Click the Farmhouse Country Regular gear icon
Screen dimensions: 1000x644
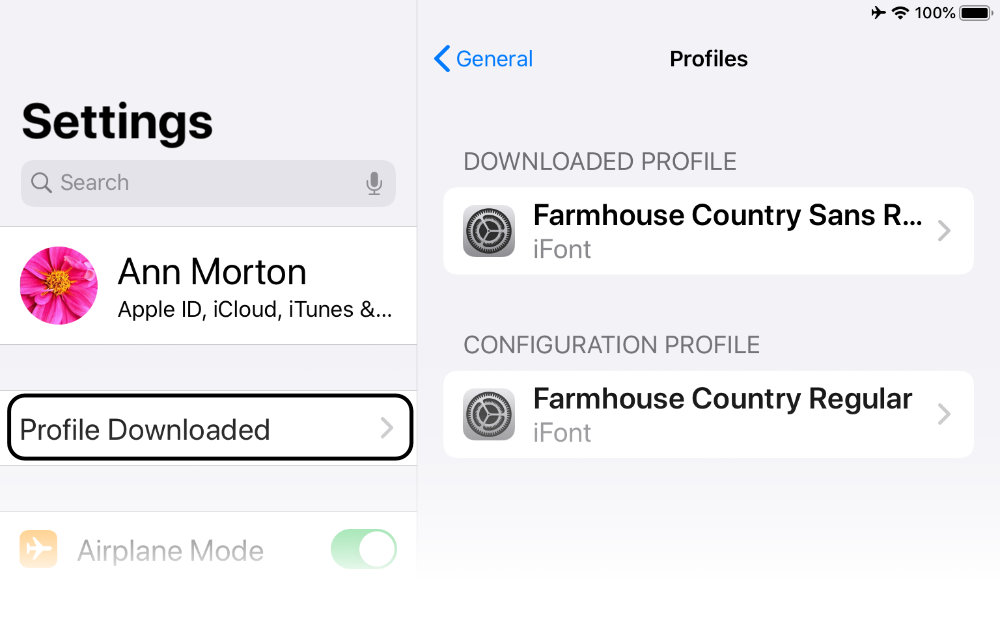pos(489,414)
